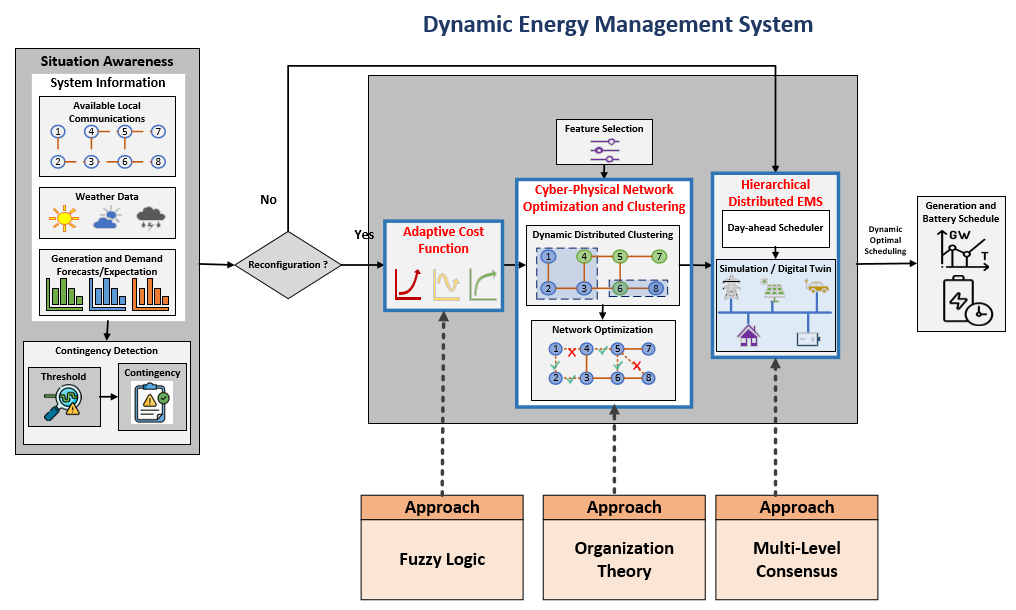Click the Generation and Battery Schedule label

point(961,213)
